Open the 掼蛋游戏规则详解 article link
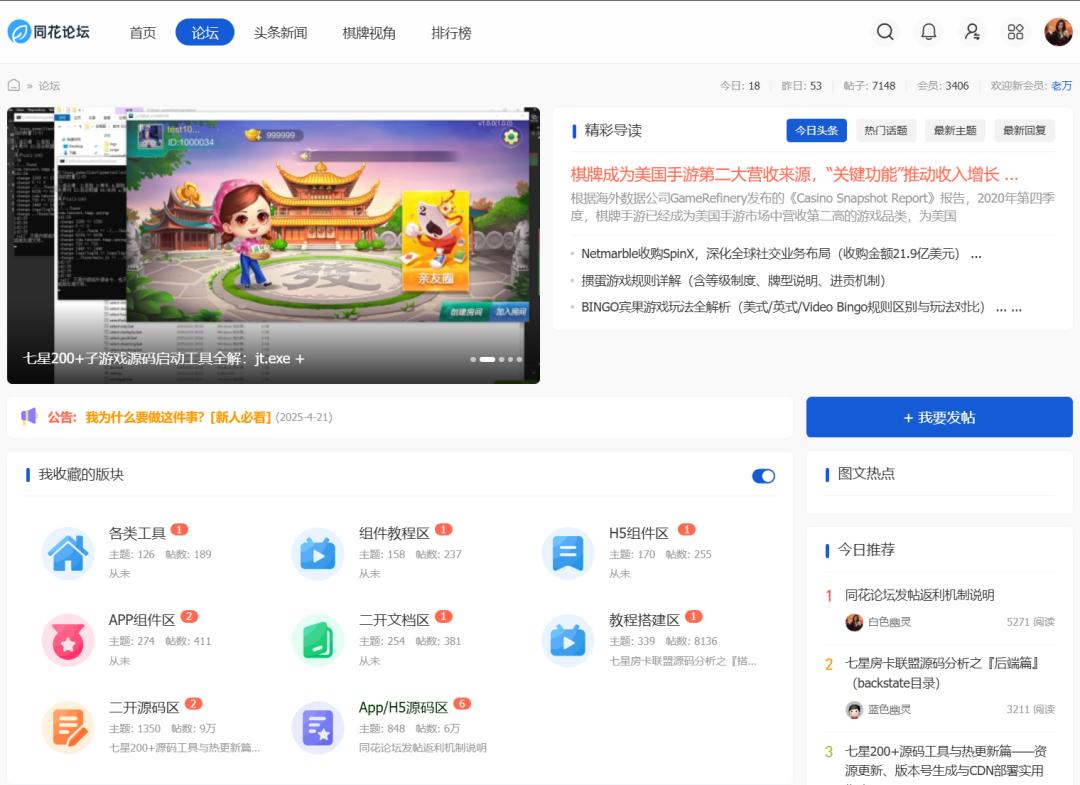 733,281
